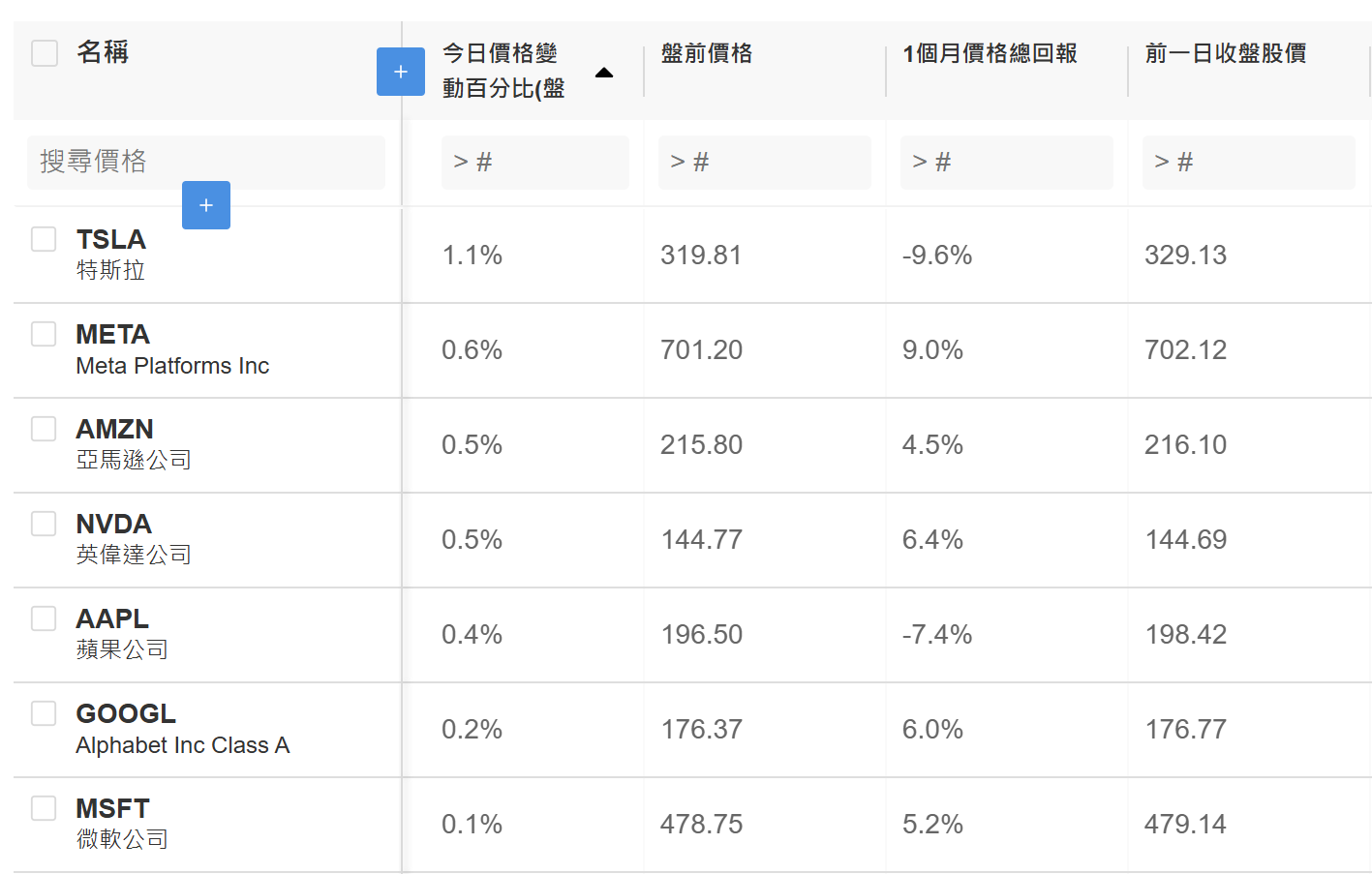
Task: Focus the 搜尋價格 search field
Action: 206,162
